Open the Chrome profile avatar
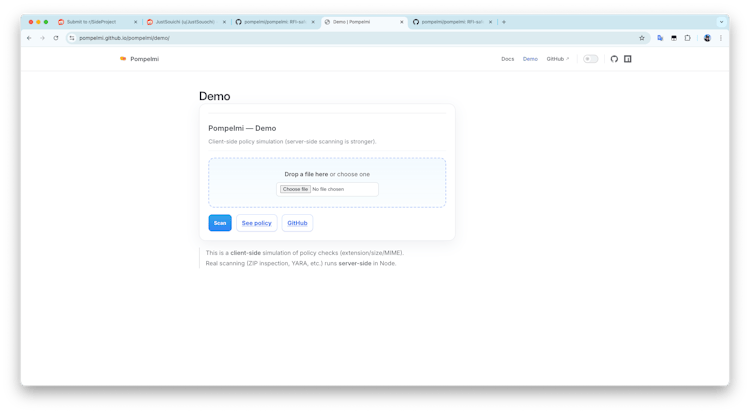Screen dimensions: 750x413 click(x=707, y=38)
